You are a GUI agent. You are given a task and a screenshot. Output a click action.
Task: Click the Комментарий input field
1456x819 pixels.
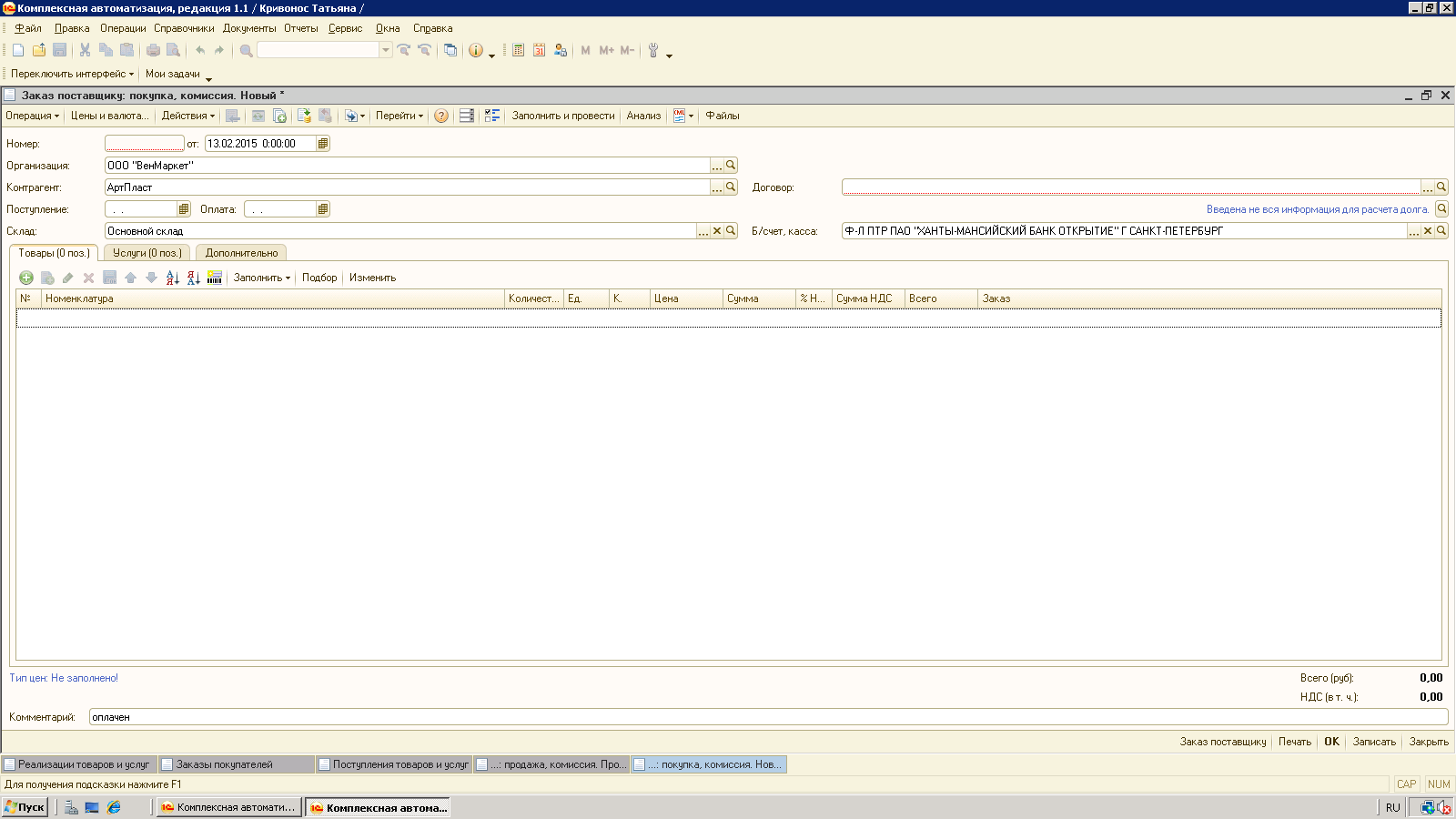point(764,717)
